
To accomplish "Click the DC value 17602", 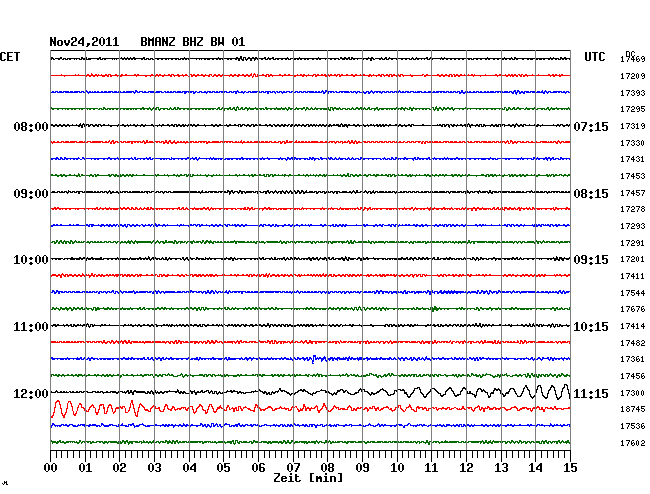I will [x=633, y=443].
